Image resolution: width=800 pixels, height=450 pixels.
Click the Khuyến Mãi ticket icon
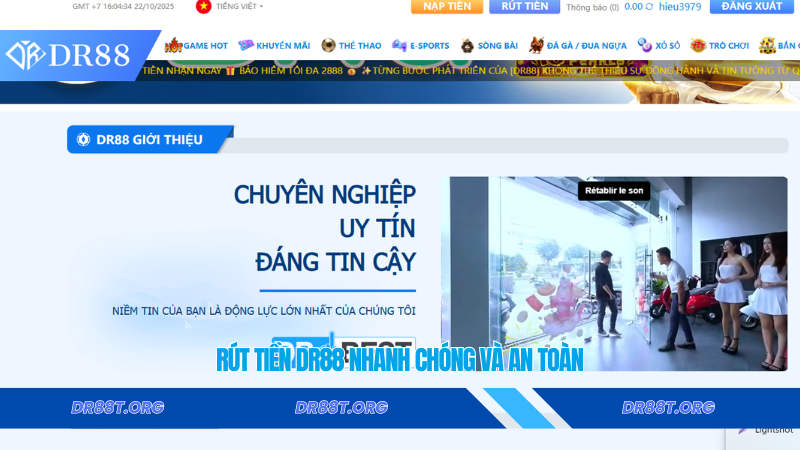pos(246,45)
